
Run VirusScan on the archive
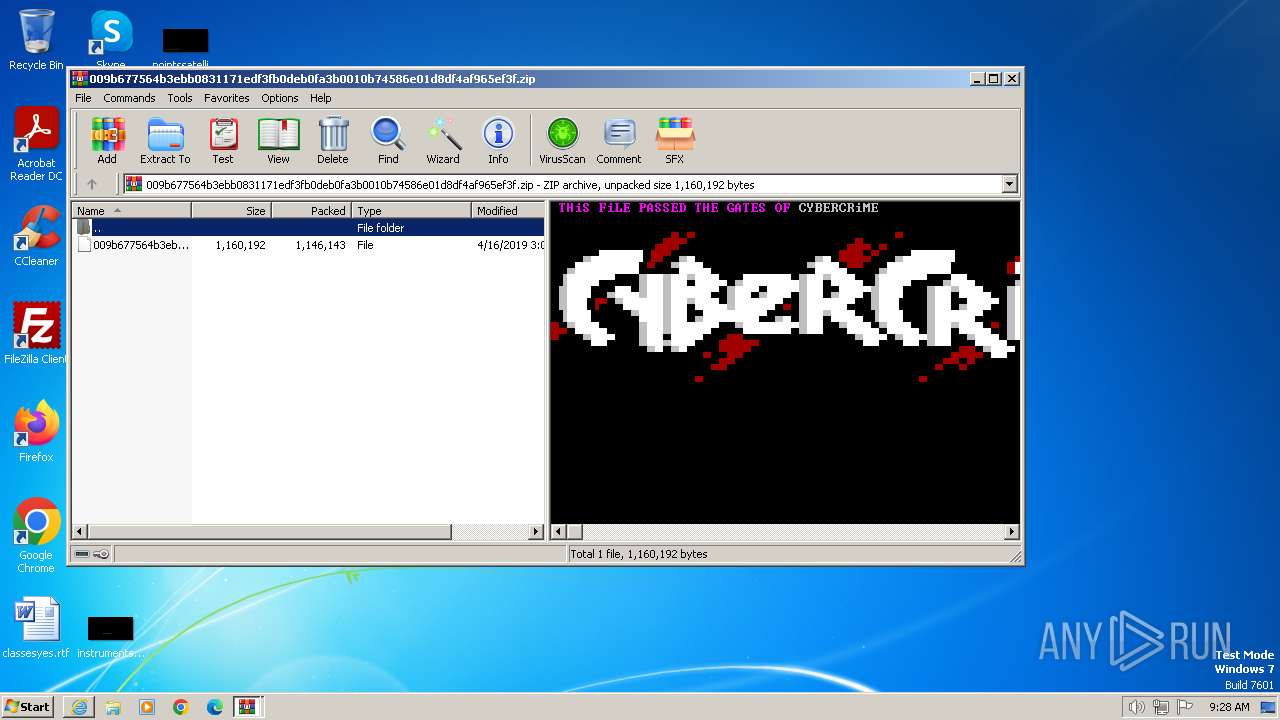[562, 140]
